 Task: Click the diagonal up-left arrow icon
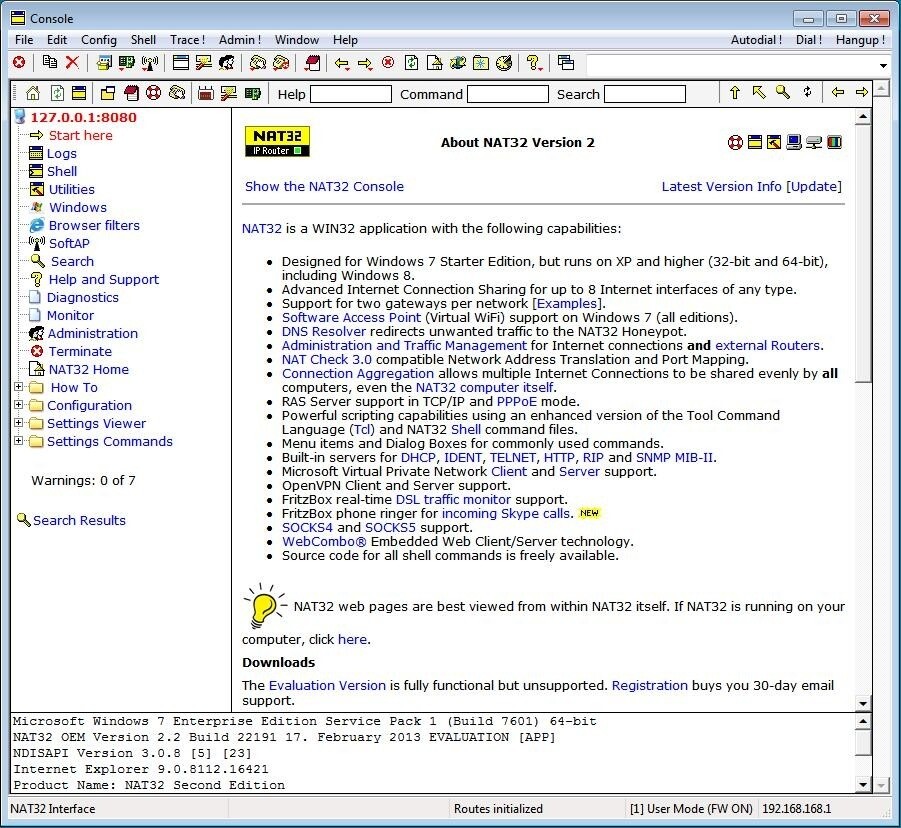click(758, 93)
